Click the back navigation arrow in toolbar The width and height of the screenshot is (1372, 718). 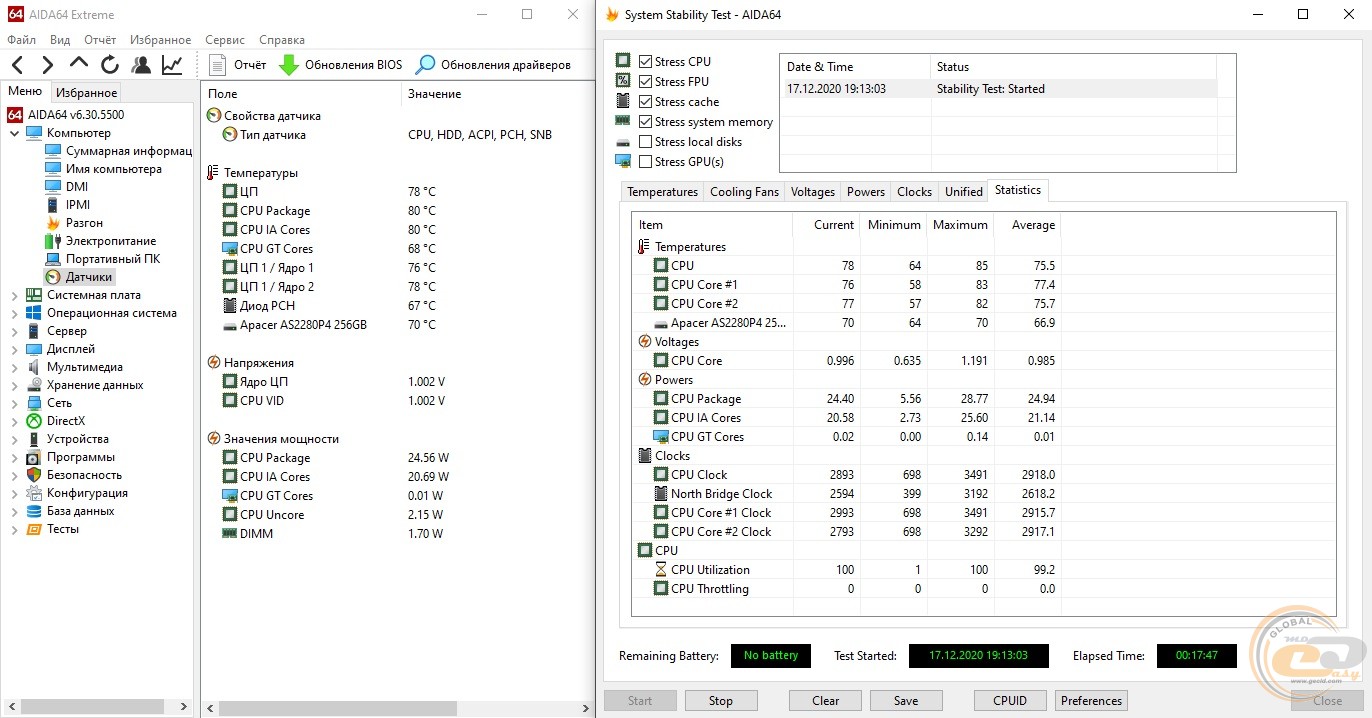coord(17,65)
